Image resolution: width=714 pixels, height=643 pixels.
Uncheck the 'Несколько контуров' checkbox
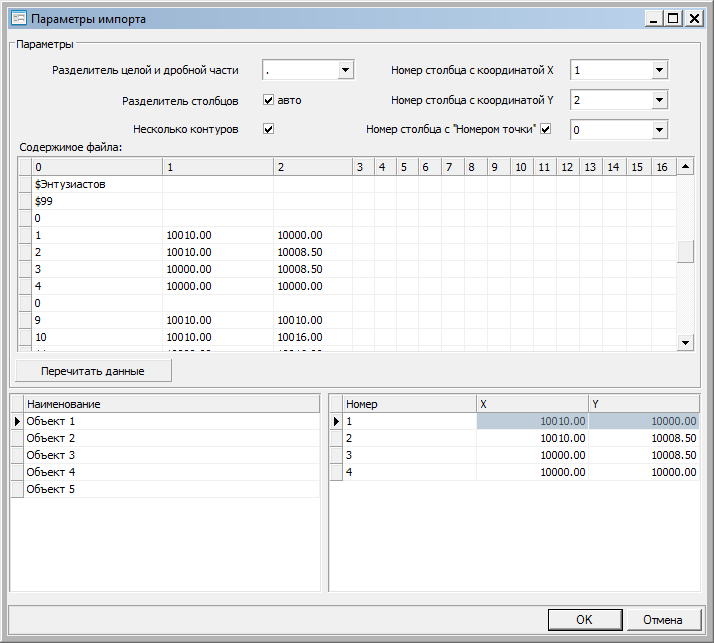pyautogui.click(x=268, y=129)
